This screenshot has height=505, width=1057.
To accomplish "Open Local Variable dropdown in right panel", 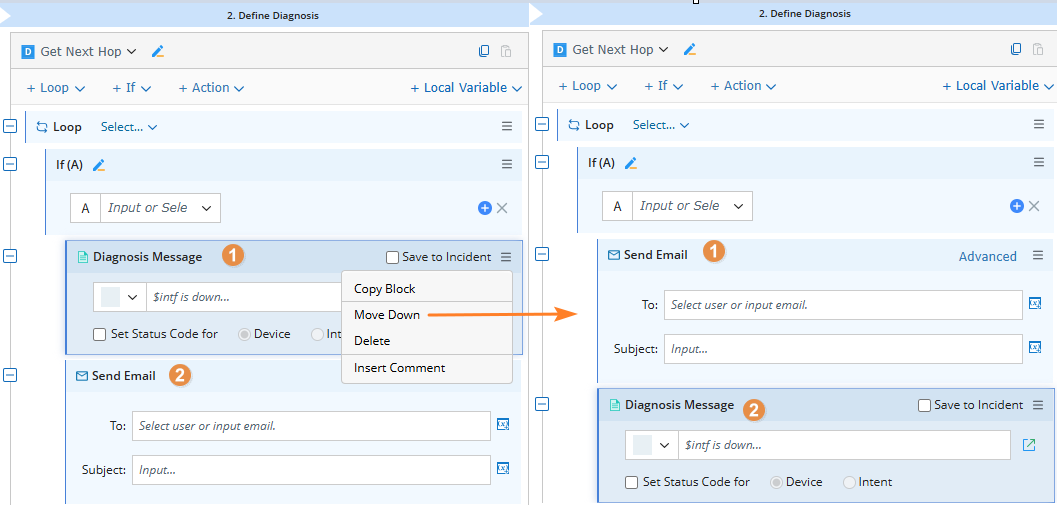I will point(998,86).
